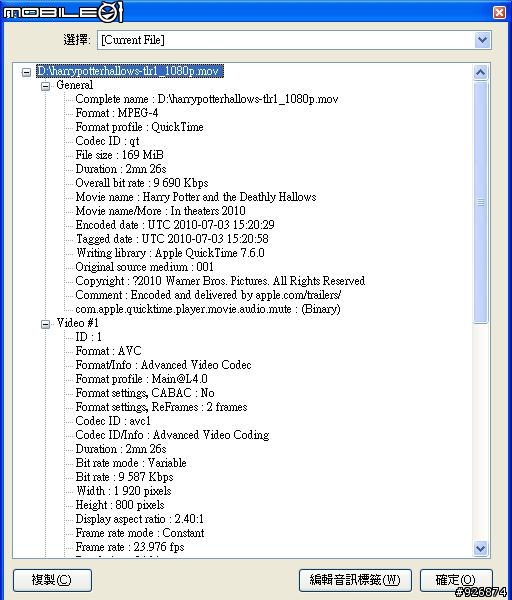Select Writing library : Apple QuickTime 7.6.0
The width and height of the screenshot is (512, 600).
tap(170, 253)
